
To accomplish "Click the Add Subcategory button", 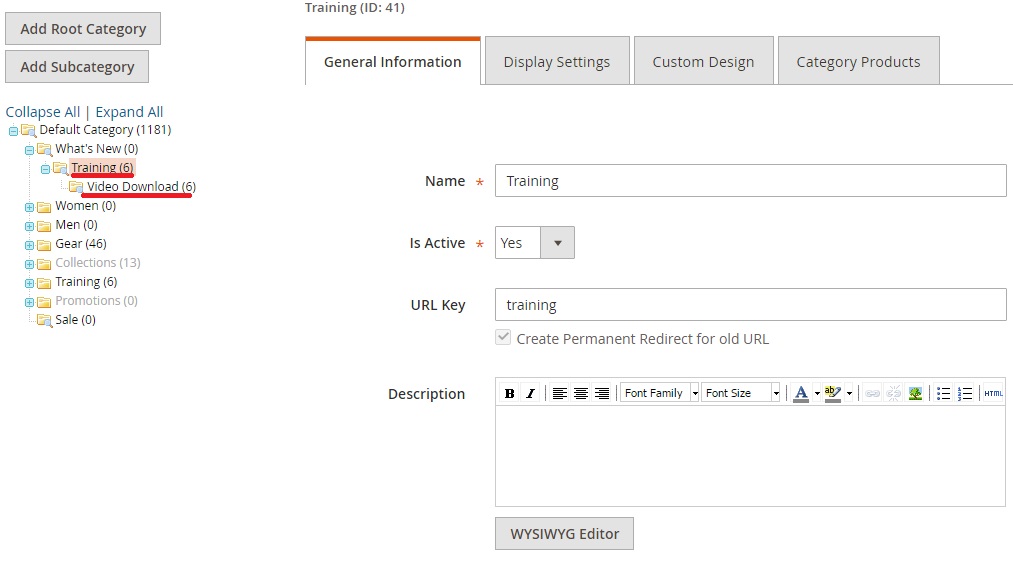I will 77,67.
